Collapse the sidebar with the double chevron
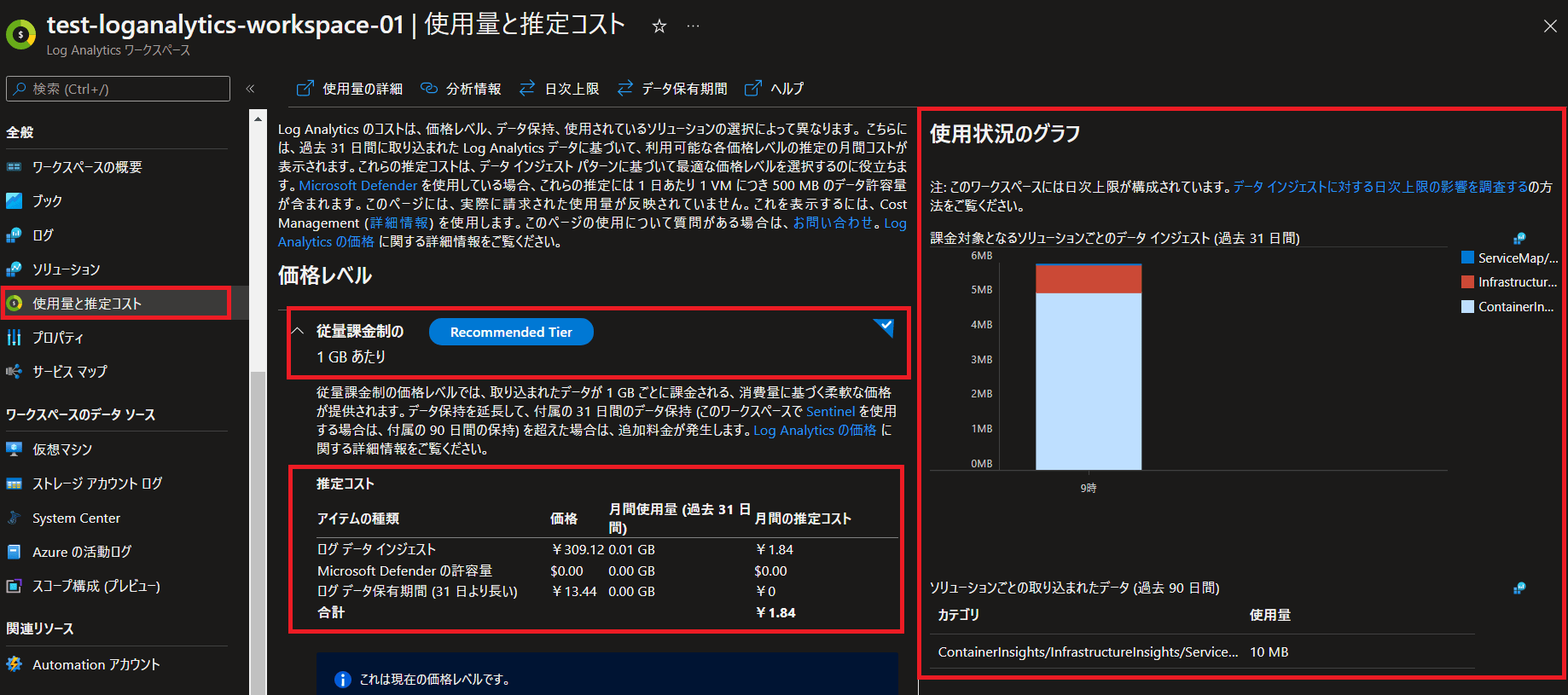1568x695 pixels. [250, 89]
